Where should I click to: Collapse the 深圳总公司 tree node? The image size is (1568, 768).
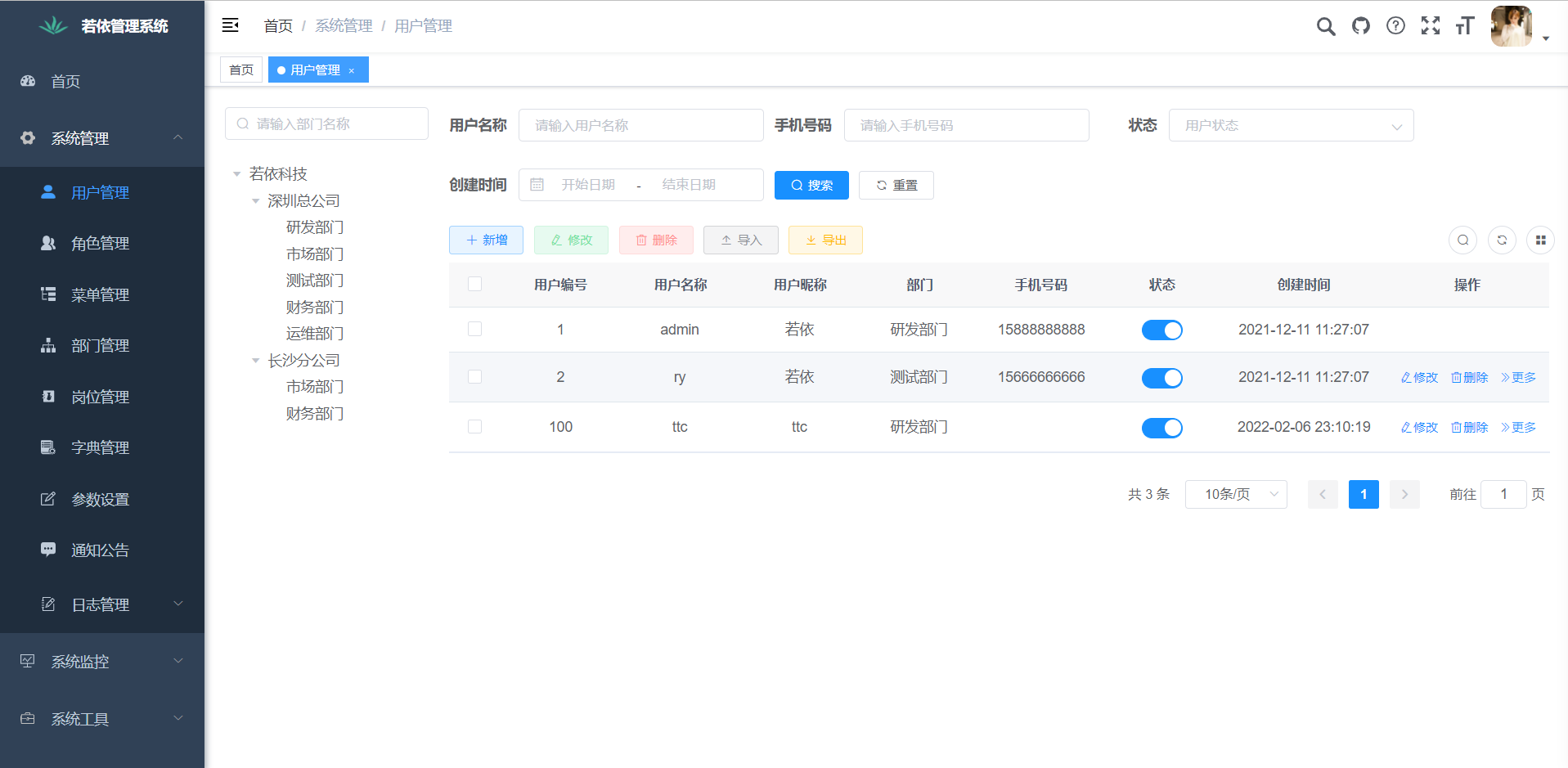coord(255,200)
